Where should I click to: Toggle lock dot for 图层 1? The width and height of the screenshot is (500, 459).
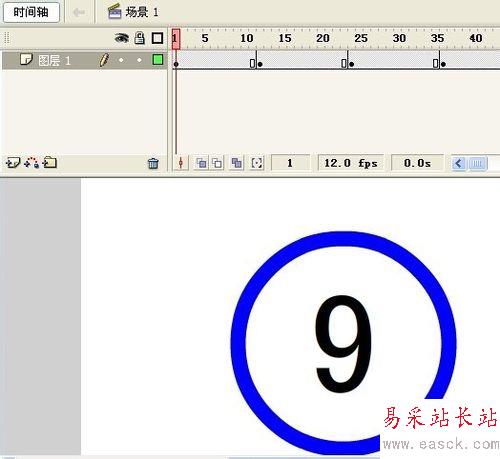(139, 60)
